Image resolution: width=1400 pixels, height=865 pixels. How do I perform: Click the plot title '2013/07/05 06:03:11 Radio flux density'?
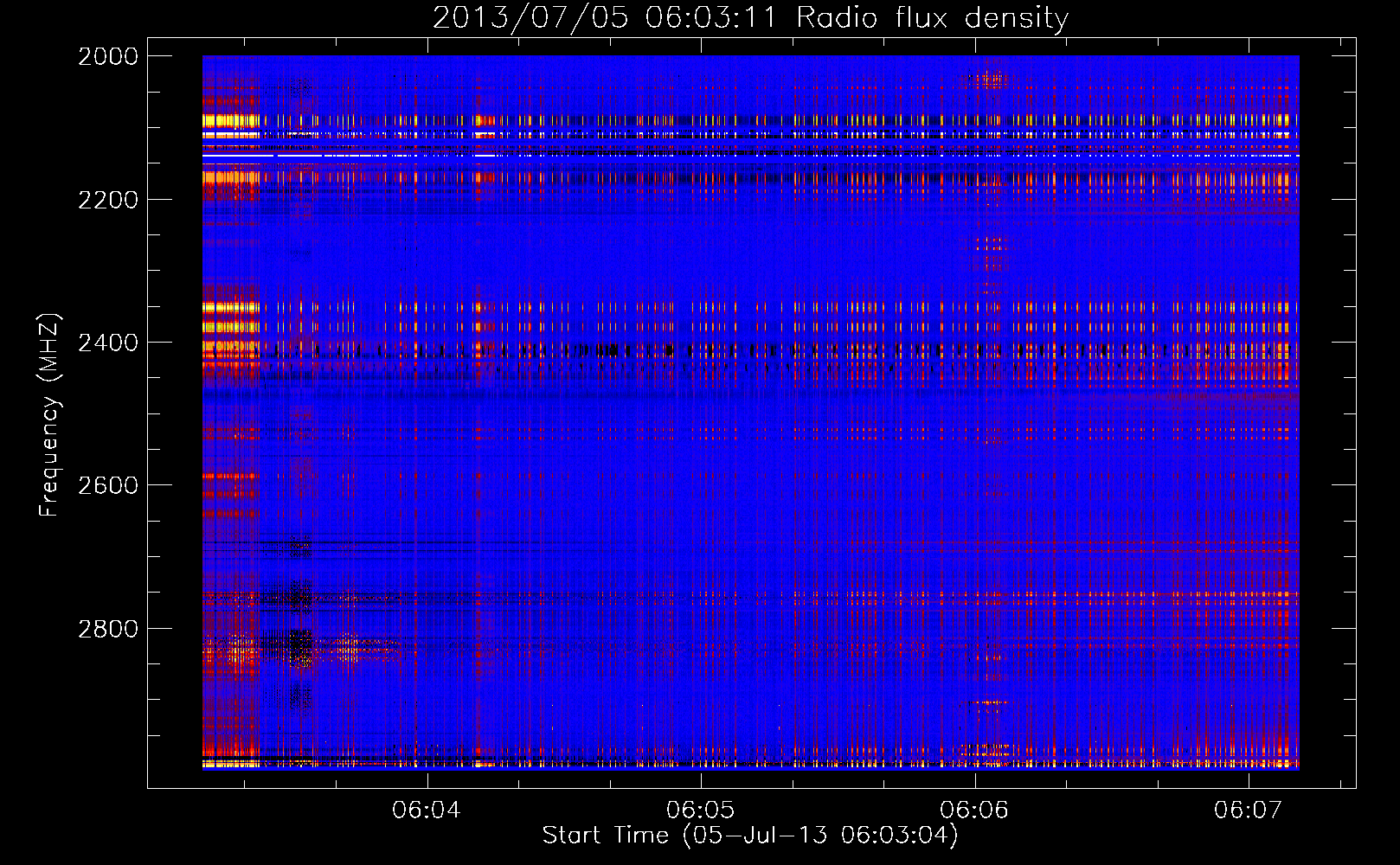pyautogui.click(x=750, y=17)
